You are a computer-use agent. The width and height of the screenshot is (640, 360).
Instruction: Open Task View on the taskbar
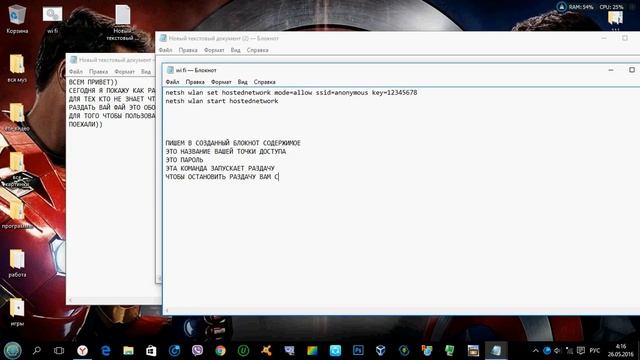pos(59,350)
